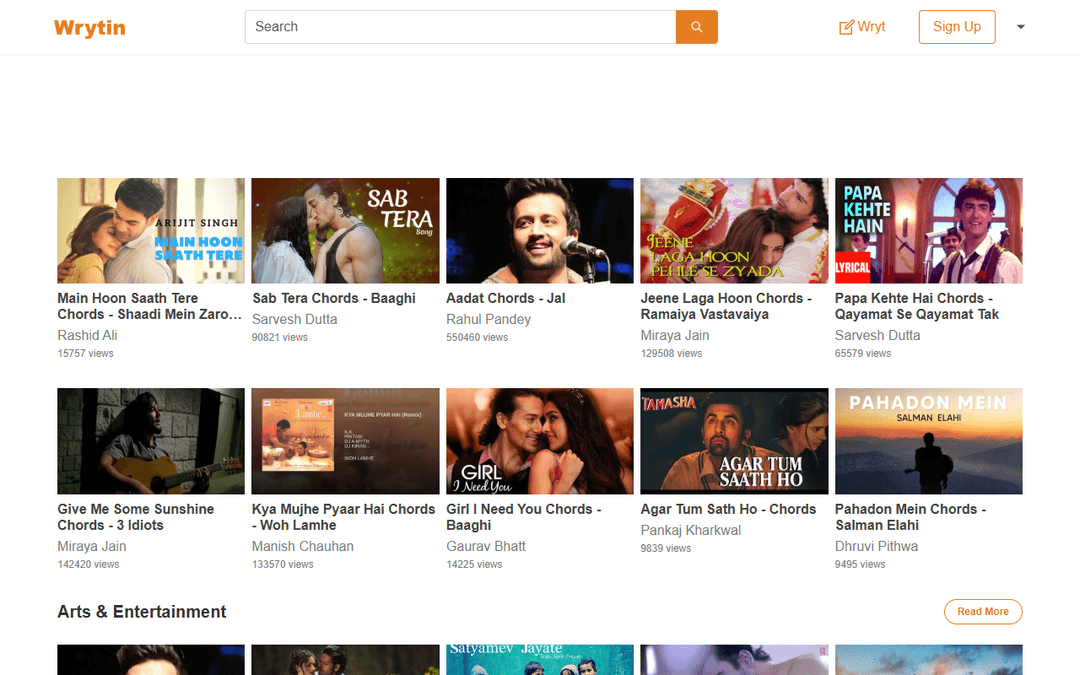Visit author Sarvesh Dutta under Sab Tera Chords
Screen dimensions: 1080x675
(295, 320)
